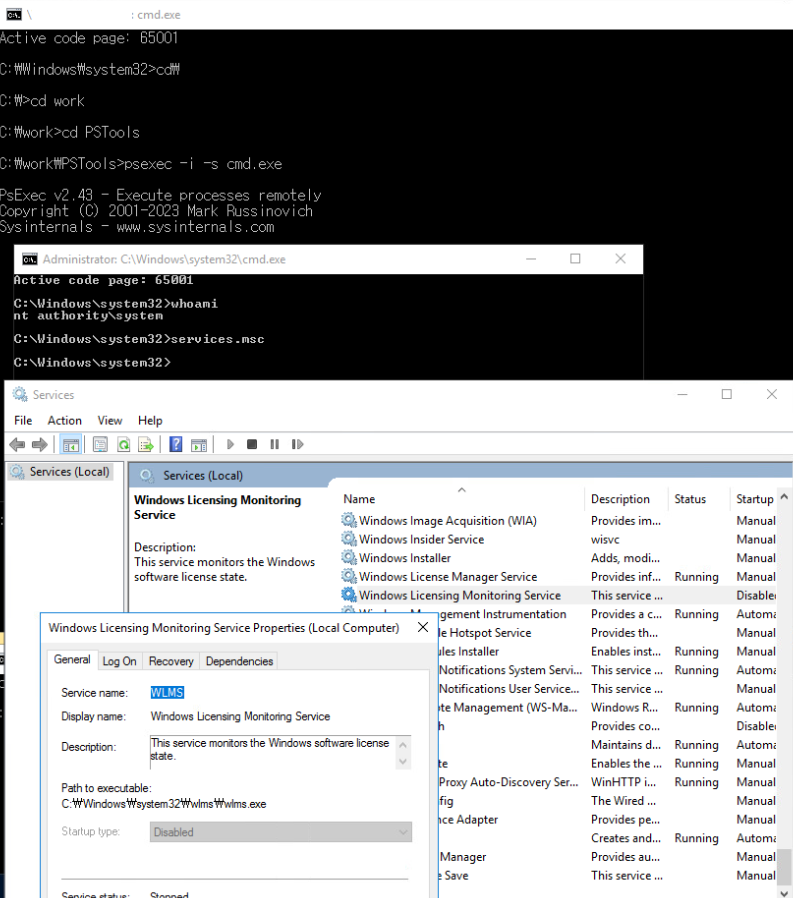Click the WLMS service name field
The height and width of the screenshot is (898, 793).
tap(167, 692)
